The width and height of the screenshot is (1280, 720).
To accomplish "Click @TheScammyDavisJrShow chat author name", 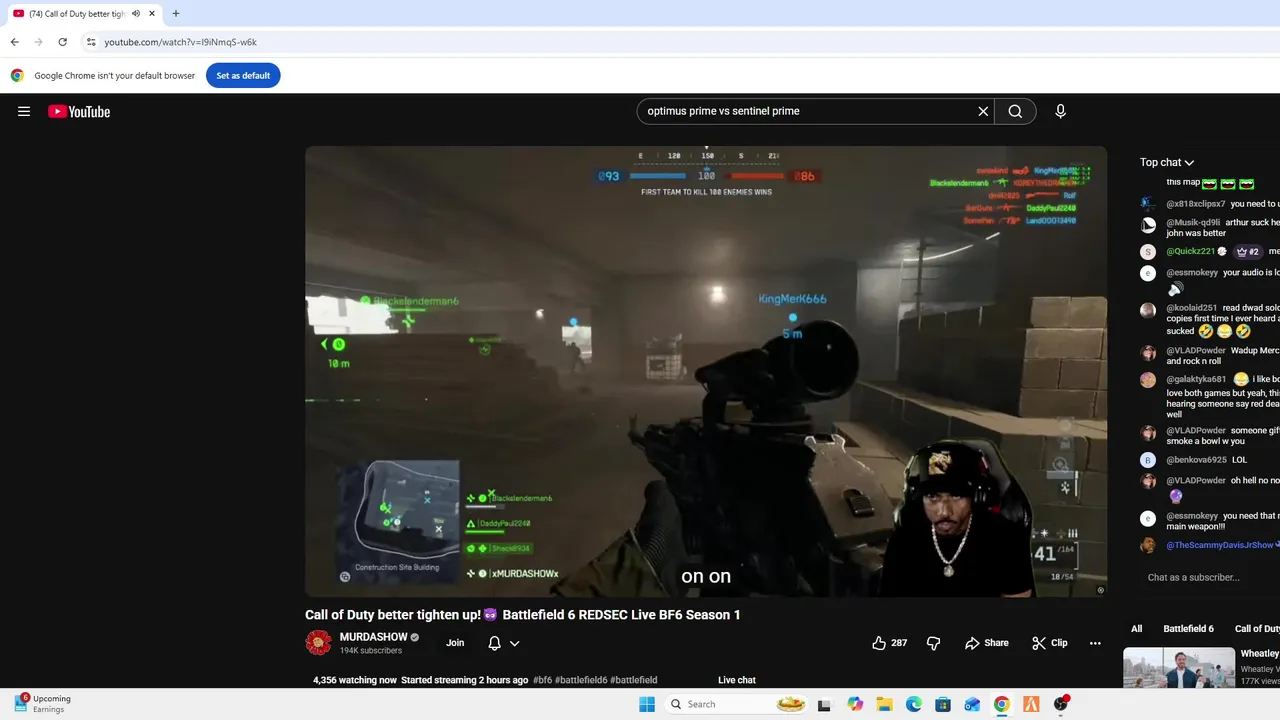I will [x=1219, y=545].
